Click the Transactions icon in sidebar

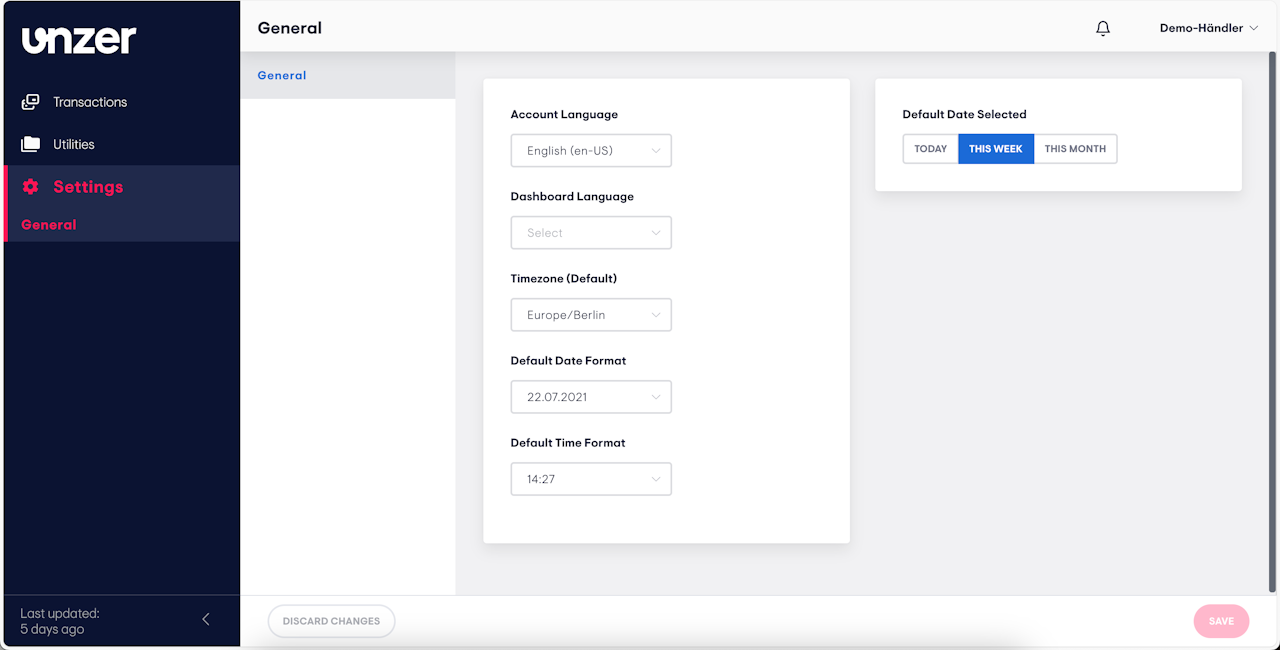(31, 102)
